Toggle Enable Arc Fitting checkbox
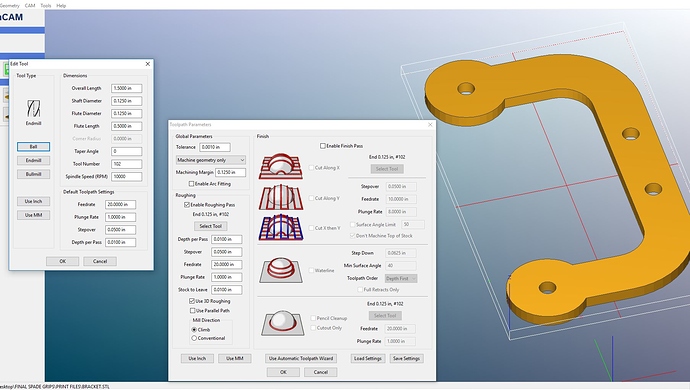The height and width of the screenshot is (390, 690). (x=191, y=184)
